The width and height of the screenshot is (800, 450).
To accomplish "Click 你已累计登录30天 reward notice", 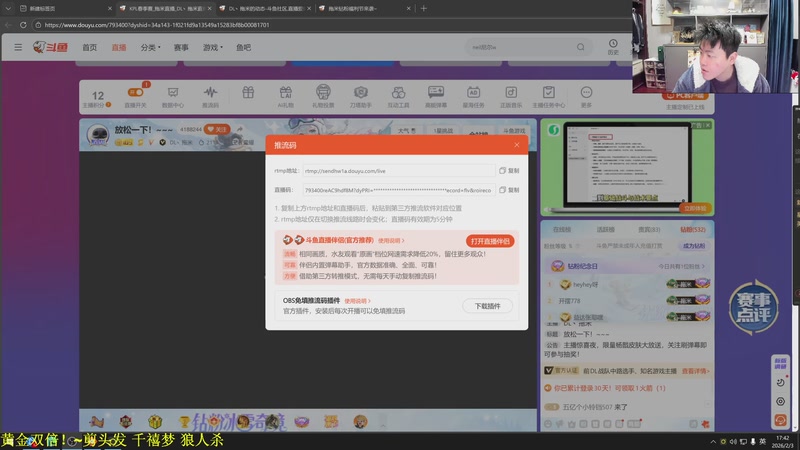I will (605, 388).
